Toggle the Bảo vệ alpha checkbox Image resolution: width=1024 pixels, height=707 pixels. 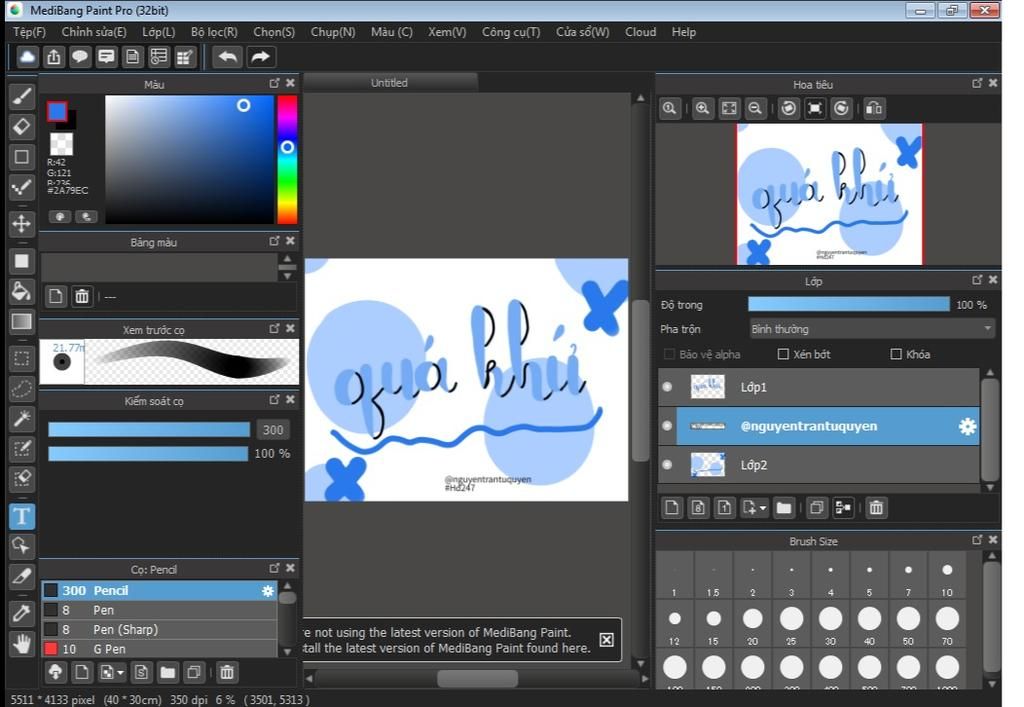click(669, 354)
